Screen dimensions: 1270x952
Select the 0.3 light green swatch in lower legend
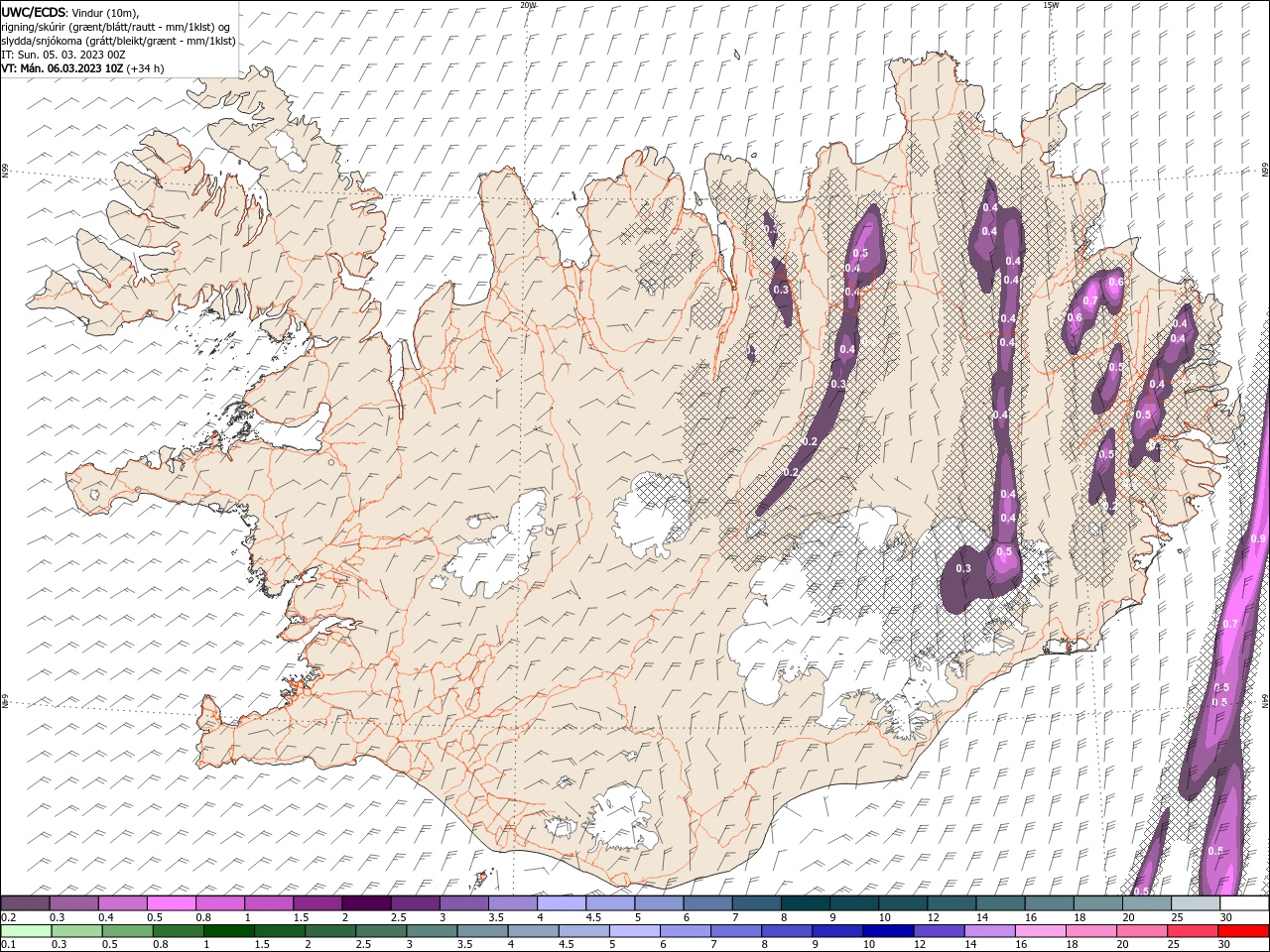pyautogui.click(x=78, y=930)
